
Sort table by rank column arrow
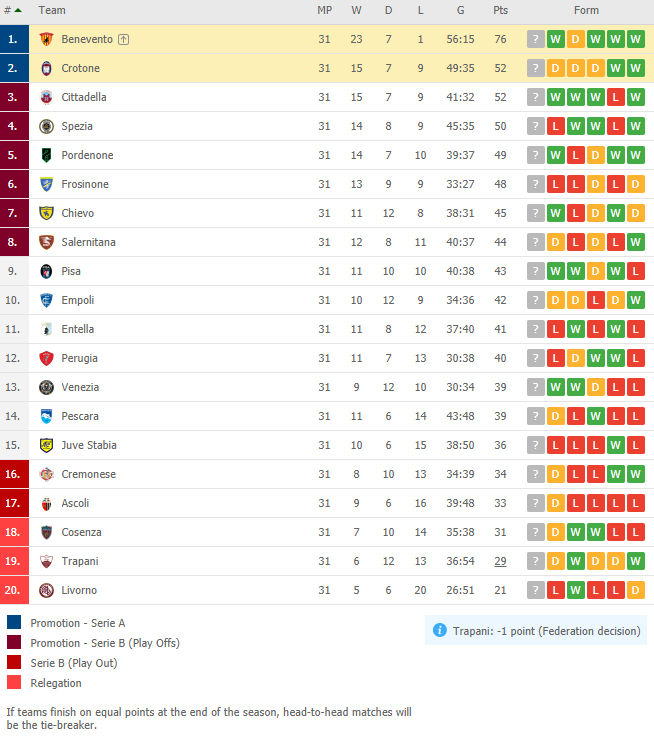18,10
